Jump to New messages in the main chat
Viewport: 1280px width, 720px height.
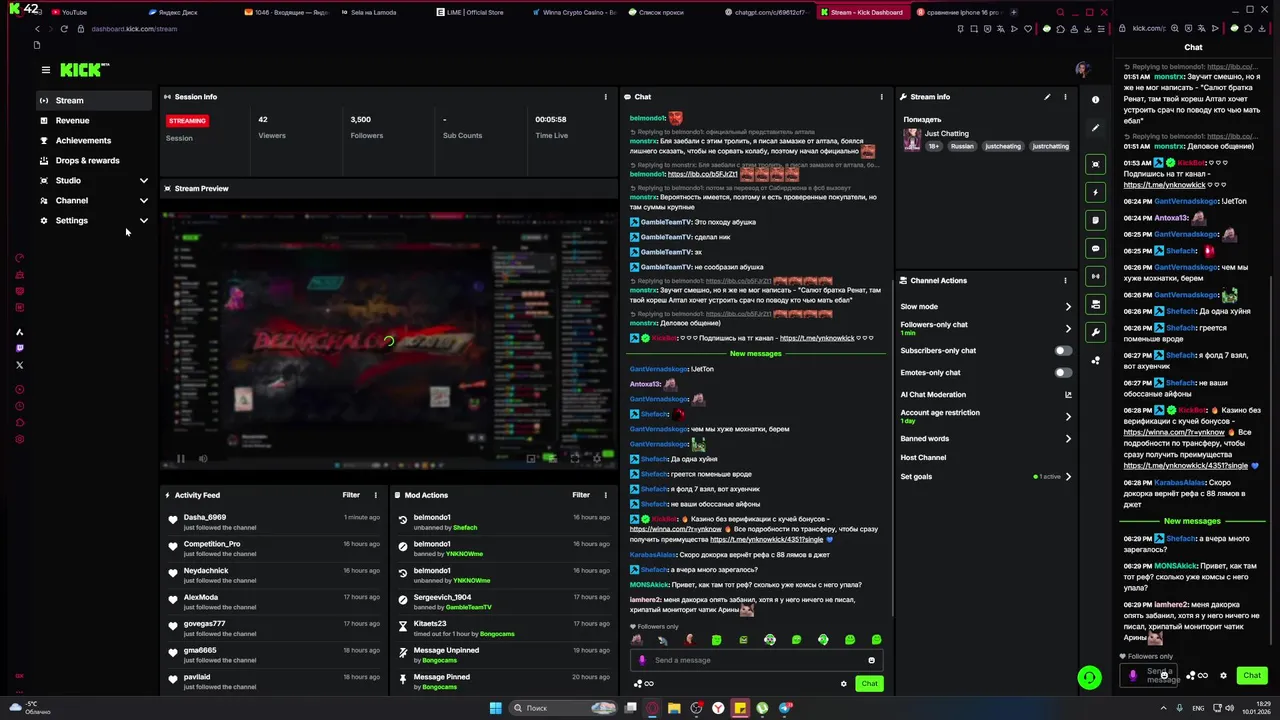click(x=755, y=354)
